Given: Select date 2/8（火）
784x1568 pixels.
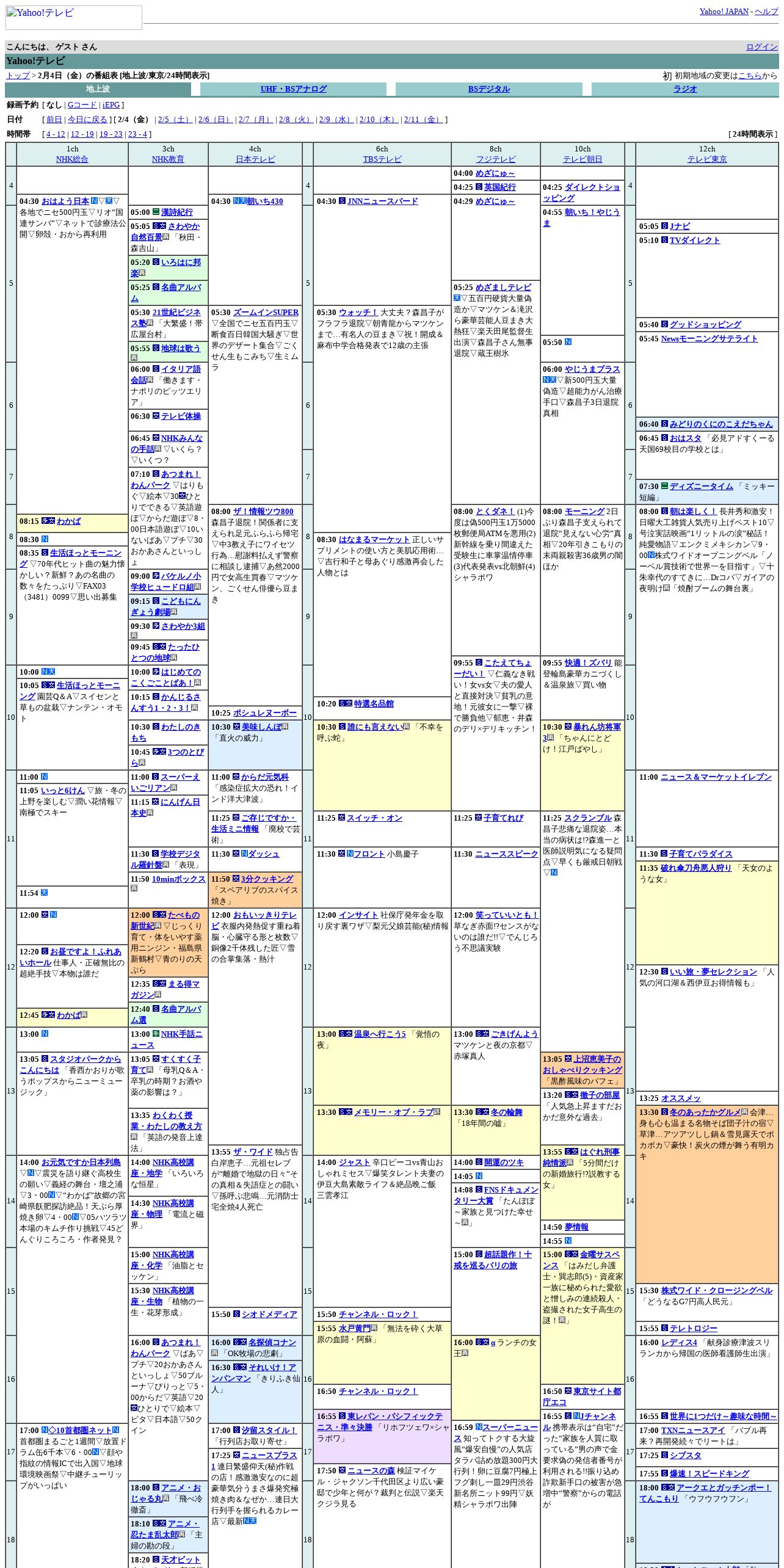Looking at the screenshot, I should (x=296, y=120).
